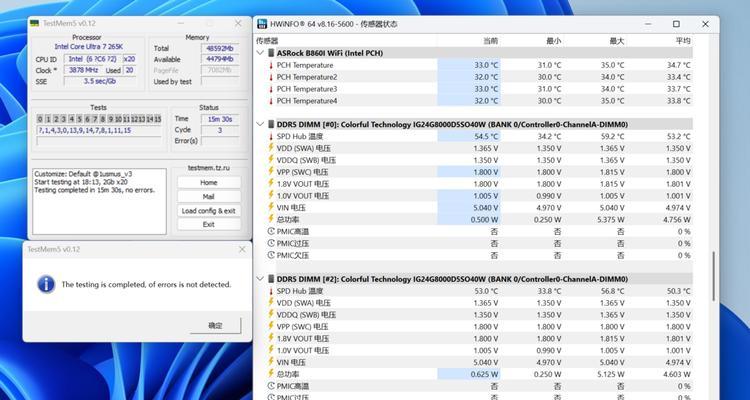This screenshot has width=750, height=400.
Task: Click Load config & exit in TestMem5
Action: (209, 211)
